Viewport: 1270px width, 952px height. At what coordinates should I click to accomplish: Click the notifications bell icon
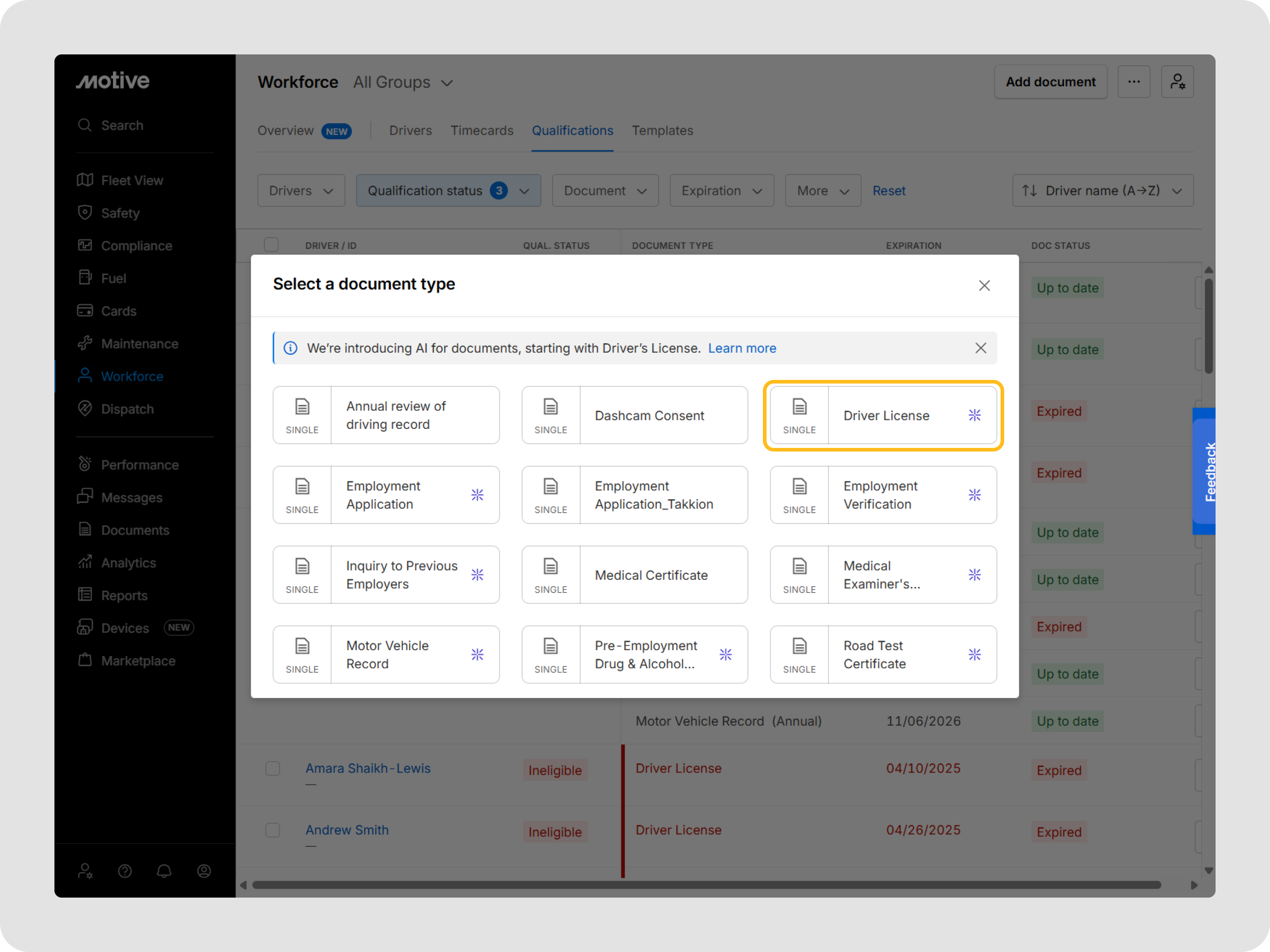pyautogui.click(x=164, y=871)
